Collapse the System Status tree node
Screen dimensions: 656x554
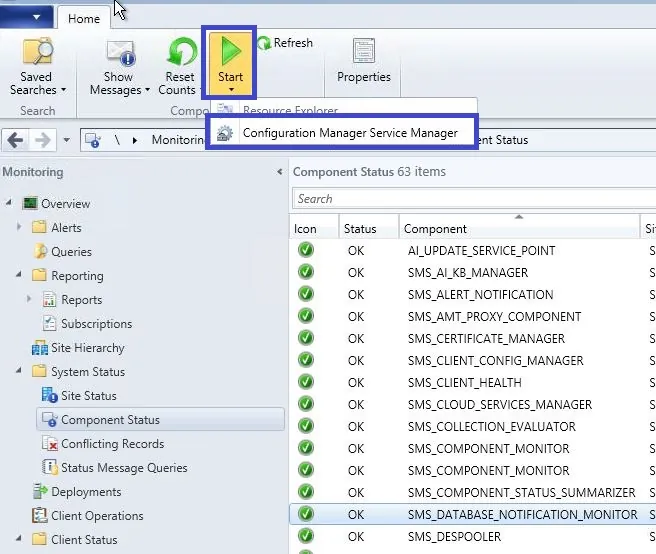click(x=19, y=371)
